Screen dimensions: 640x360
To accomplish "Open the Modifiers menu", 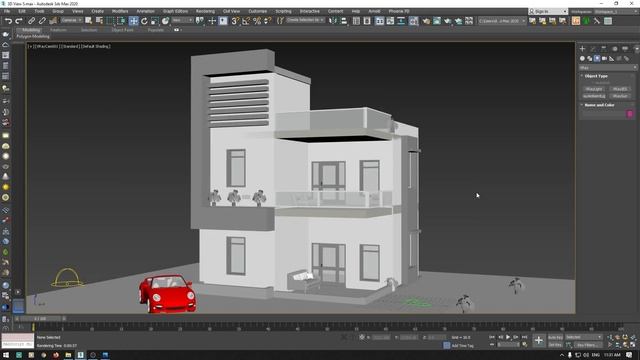I will pos(120,11).
